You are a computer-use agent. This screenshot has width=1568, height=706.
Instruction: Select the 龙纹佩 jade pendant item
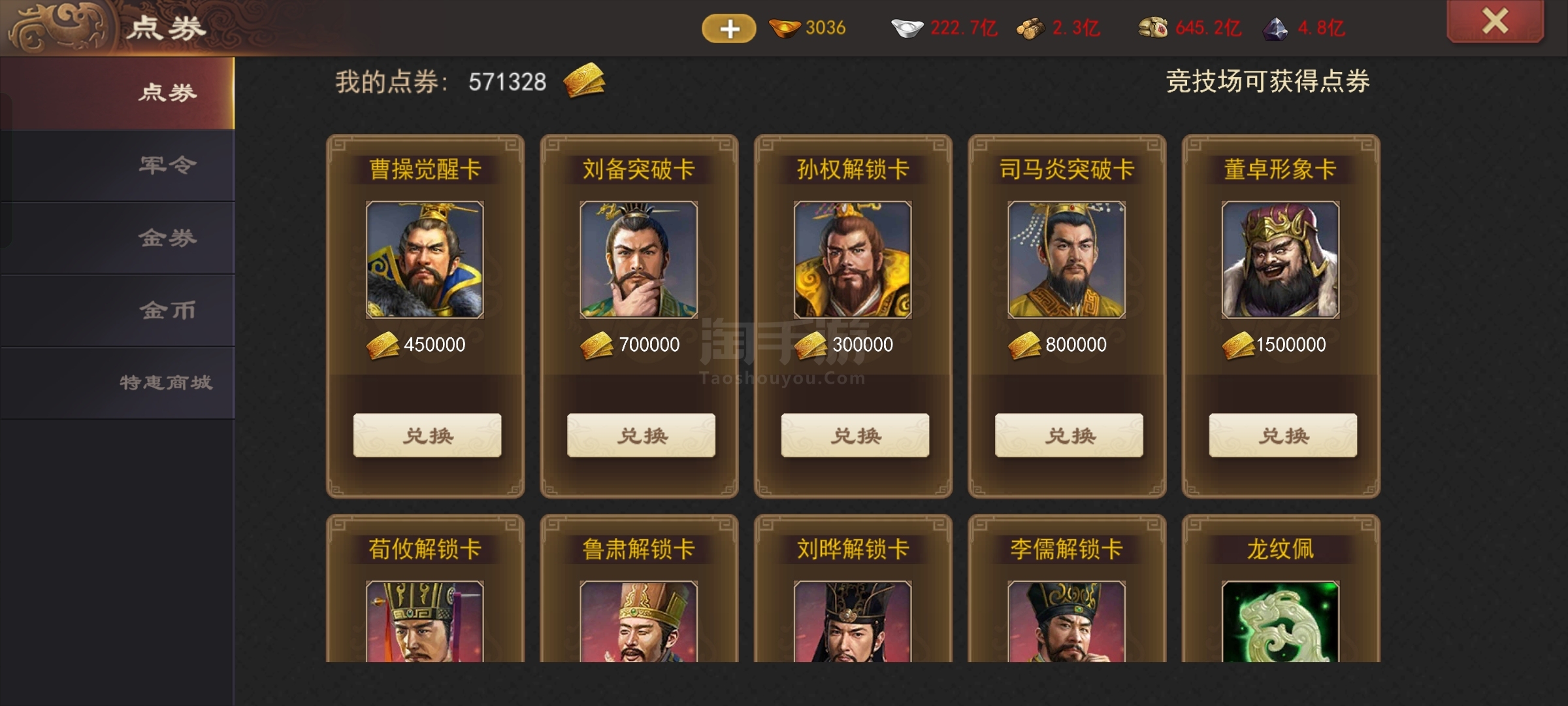pos(1281,621)
